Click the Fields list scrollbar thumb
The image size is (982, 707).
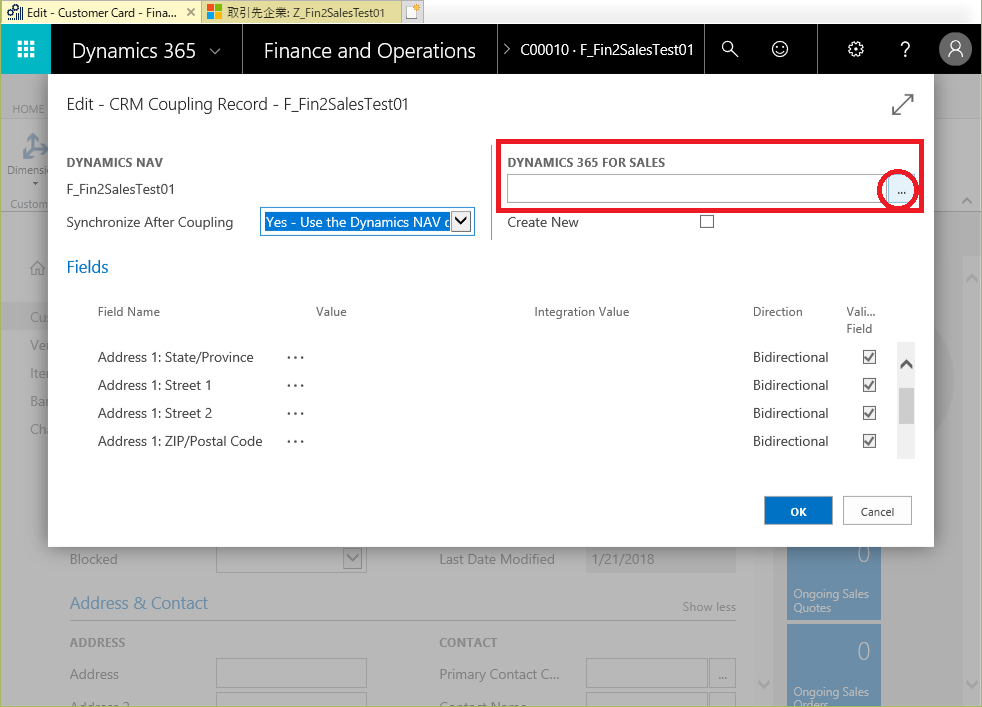tap(906, 406)
